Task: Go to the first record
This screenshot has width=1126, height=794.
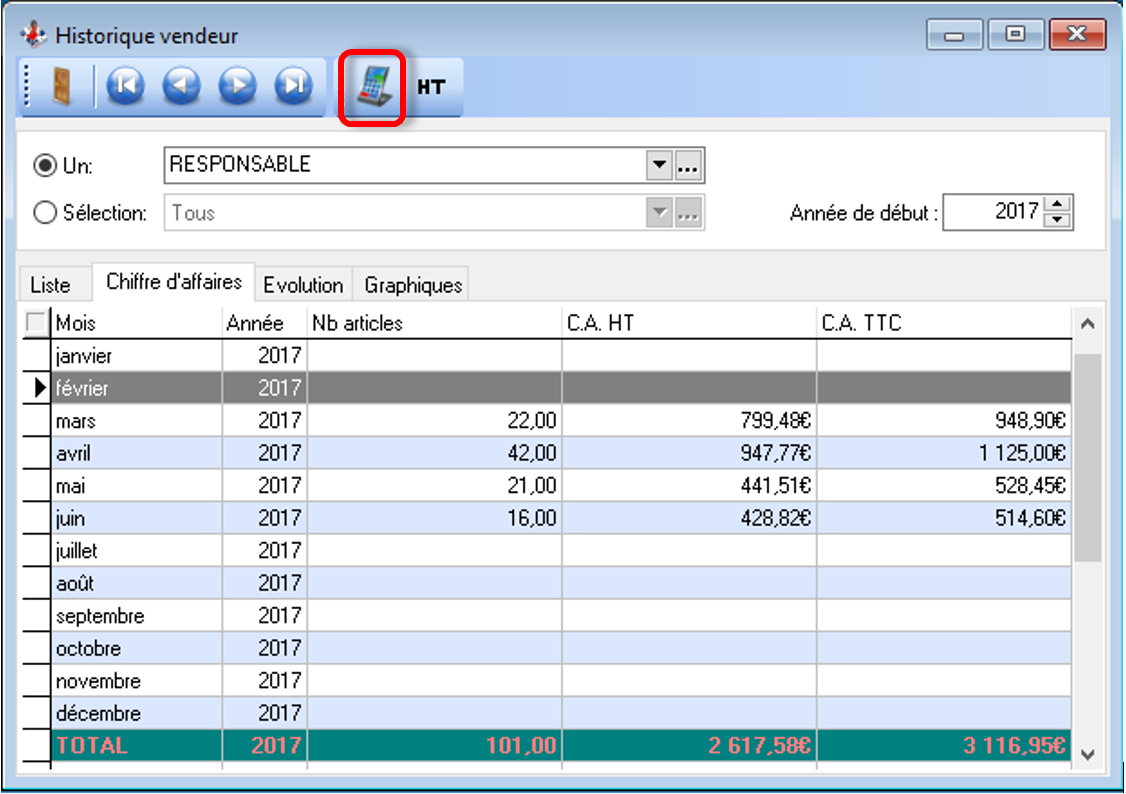Action: 125,87
